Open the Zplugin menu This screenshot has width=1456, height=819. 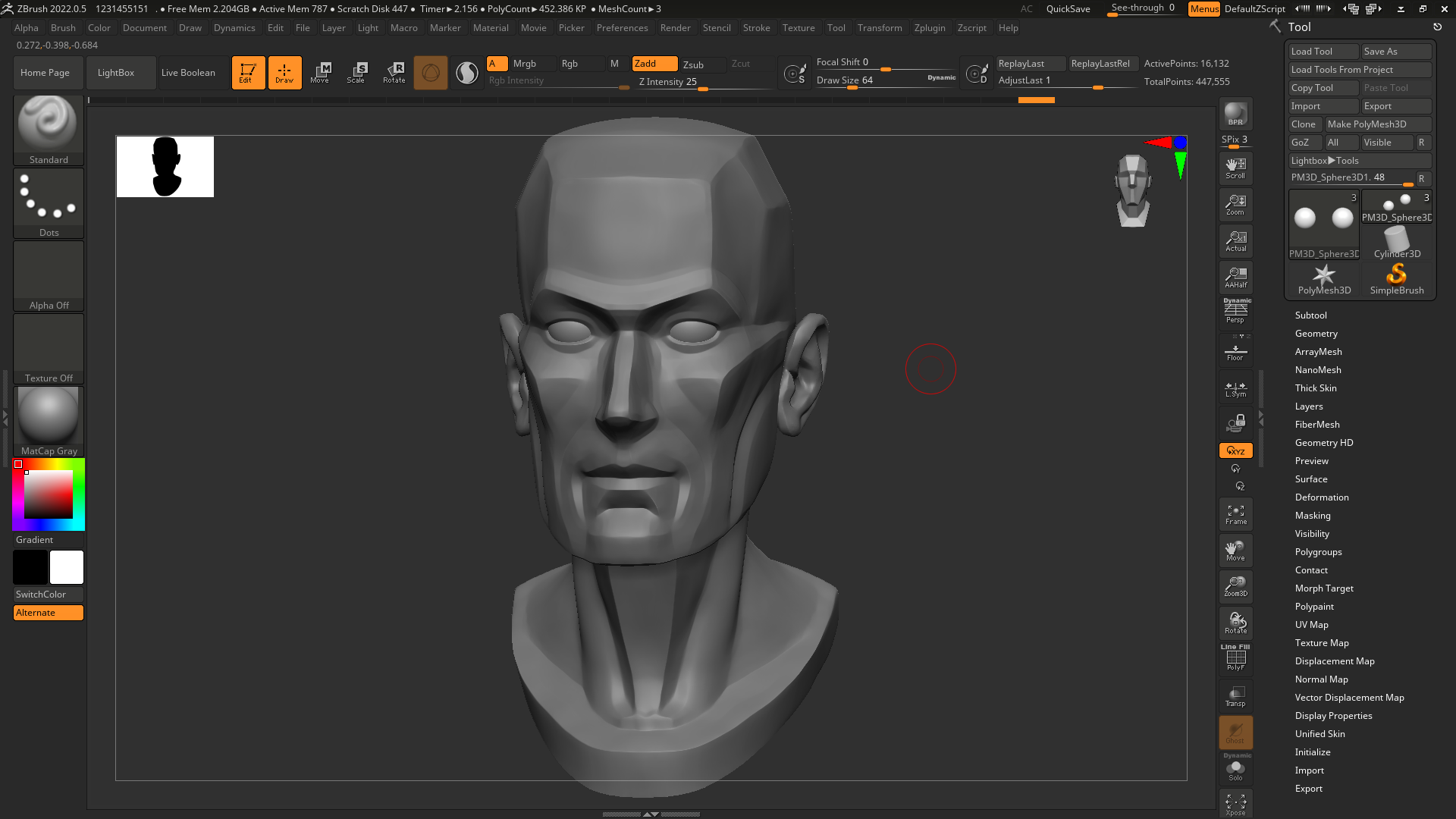tap(929, 28)
